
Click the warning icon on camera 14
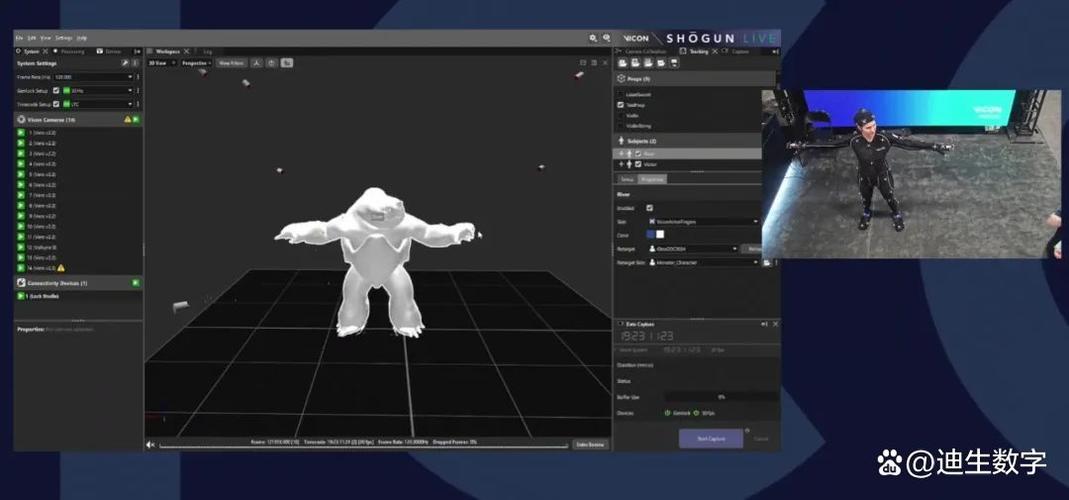(x=61, y=268)
